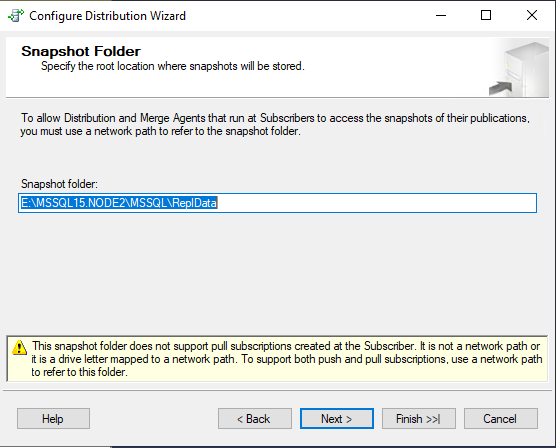Click the Finish >>| button
The image size is (556, 448).
tap(418, 419)
